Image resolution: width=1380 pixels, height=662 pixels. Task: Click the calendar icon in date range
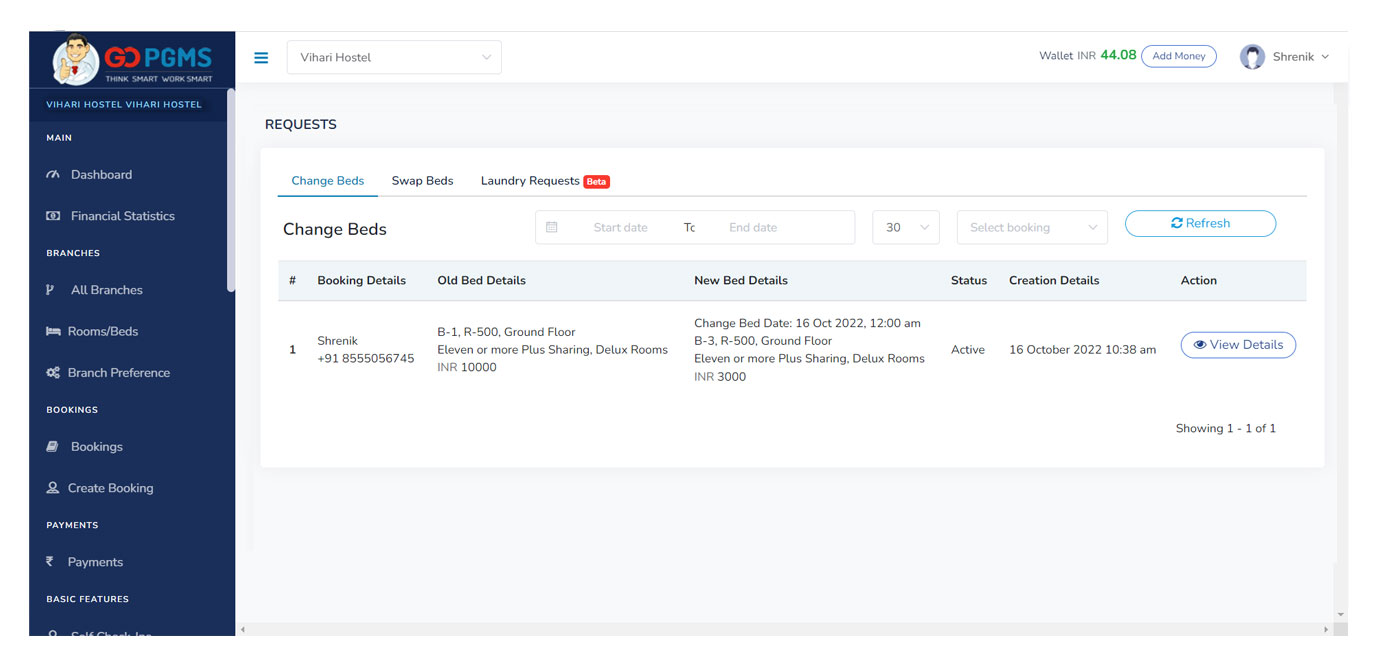[551, 228]
